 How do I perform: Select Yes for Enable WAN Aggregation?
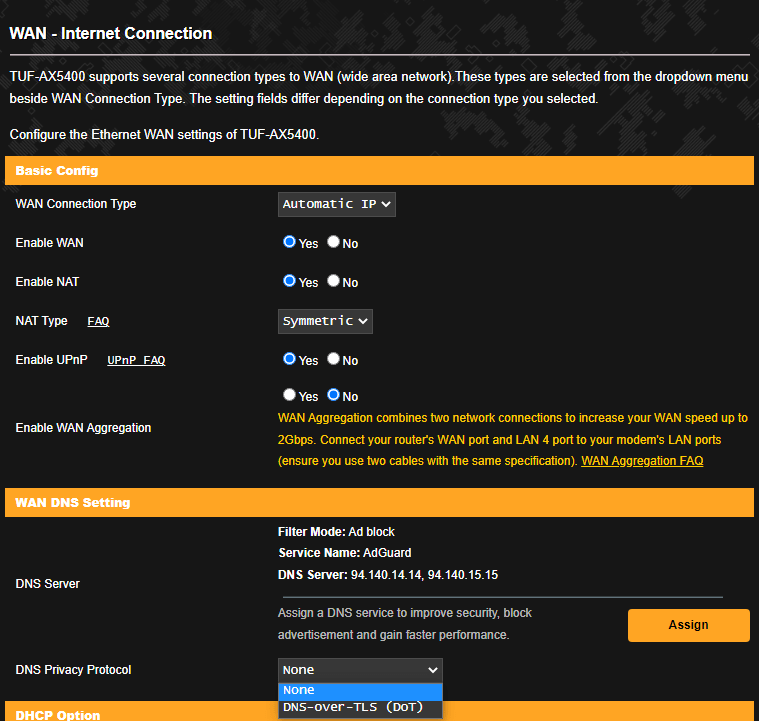(x=289, y=395)
